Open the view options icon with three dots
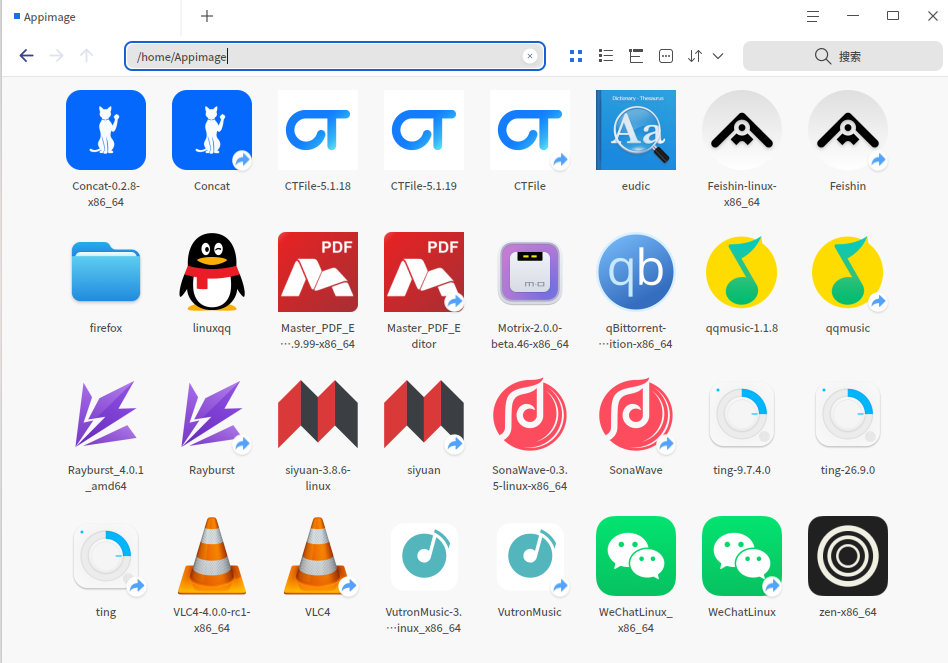948x663 pixels. [x=666, y=56]
